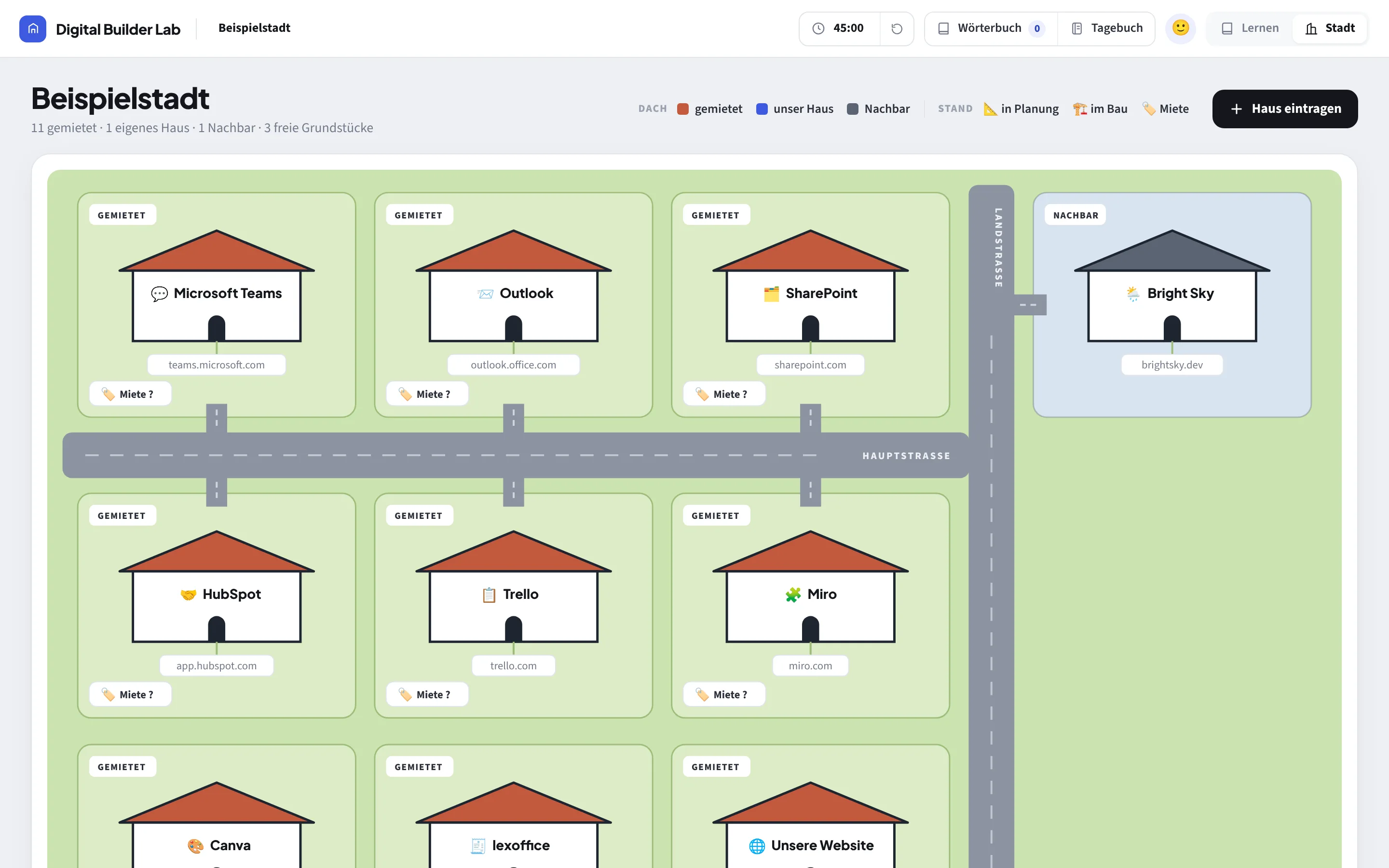This screenshot has height=868, width=1389.
Task: Click the lexoffice receipt icon
Action: (477, 846)
